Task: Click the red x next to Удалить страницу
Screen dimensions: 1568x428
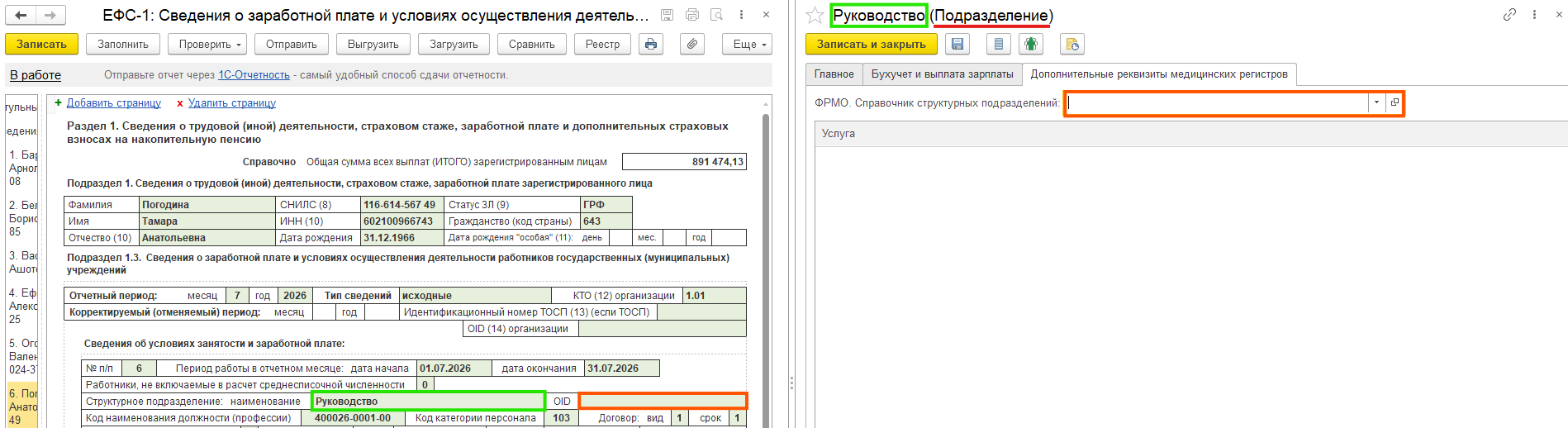Action: (x=180, y=103)
